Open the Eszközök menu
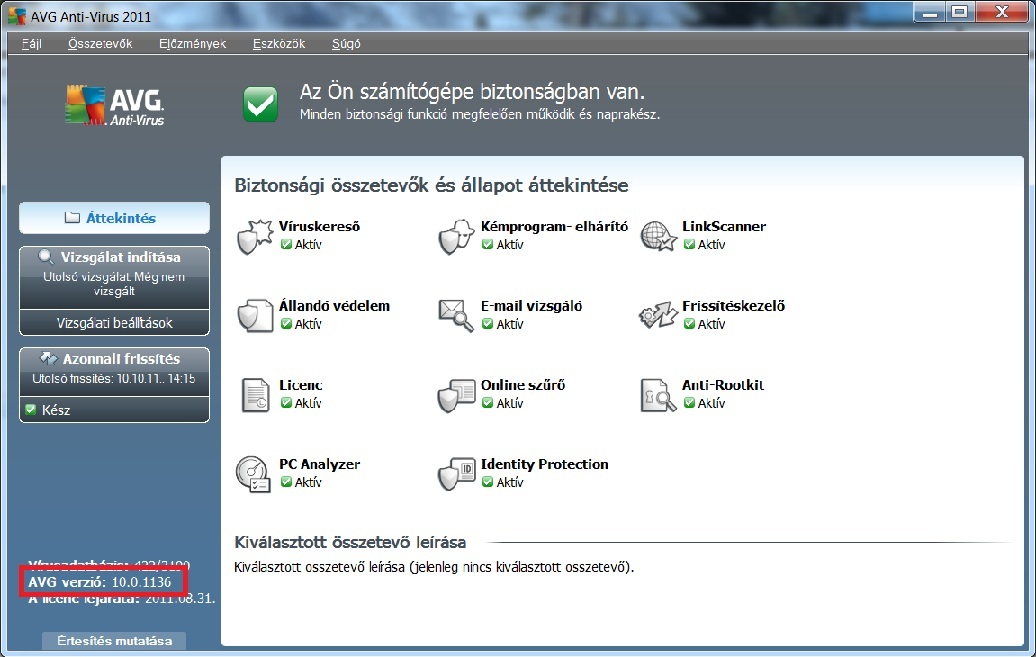Image resolution: width=1036 pixels, height=657 pixels. pyautogui.click(x=279, y=44)
